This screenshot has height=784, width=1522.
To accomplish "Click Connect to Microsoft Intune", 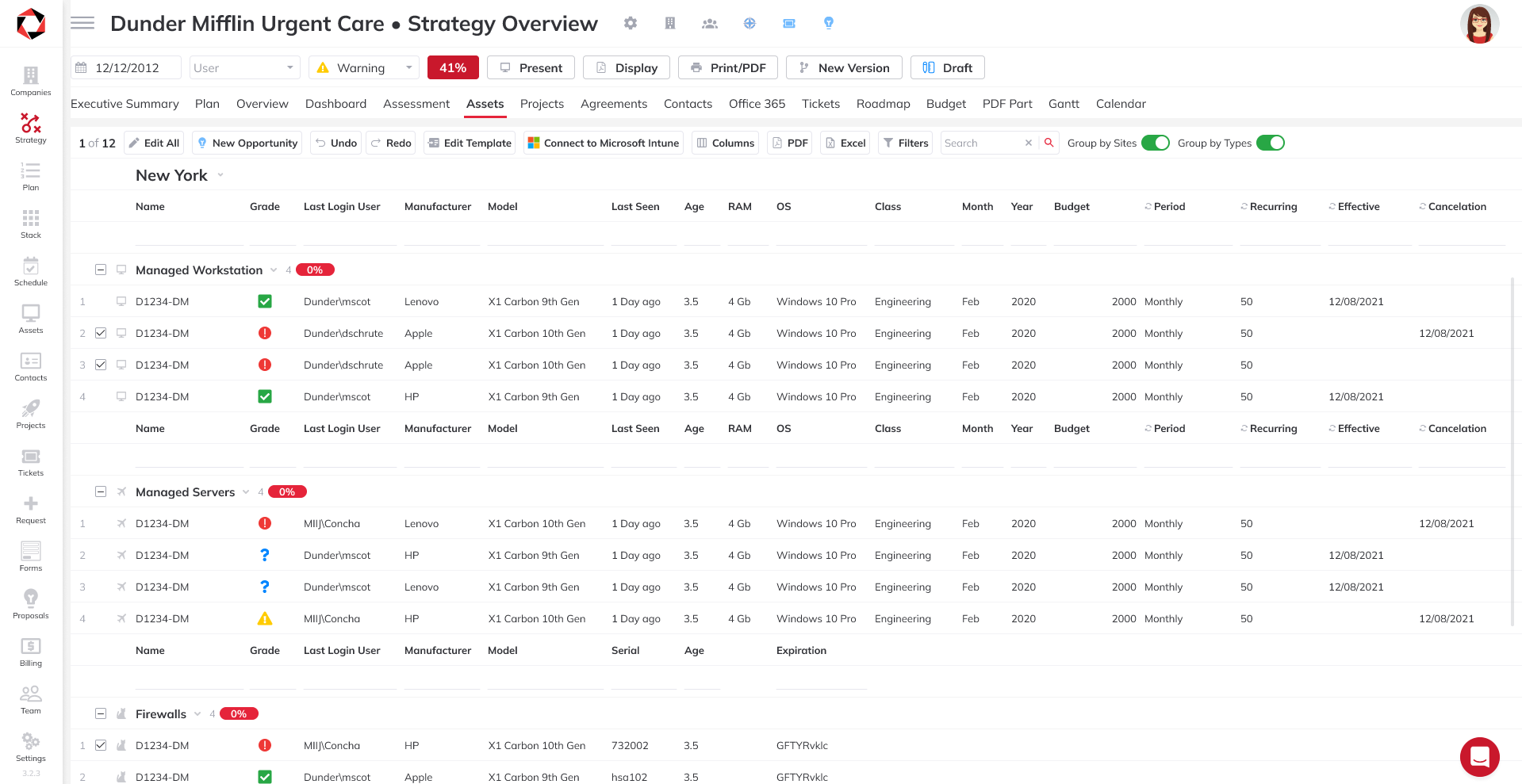I will click(604, 143).
